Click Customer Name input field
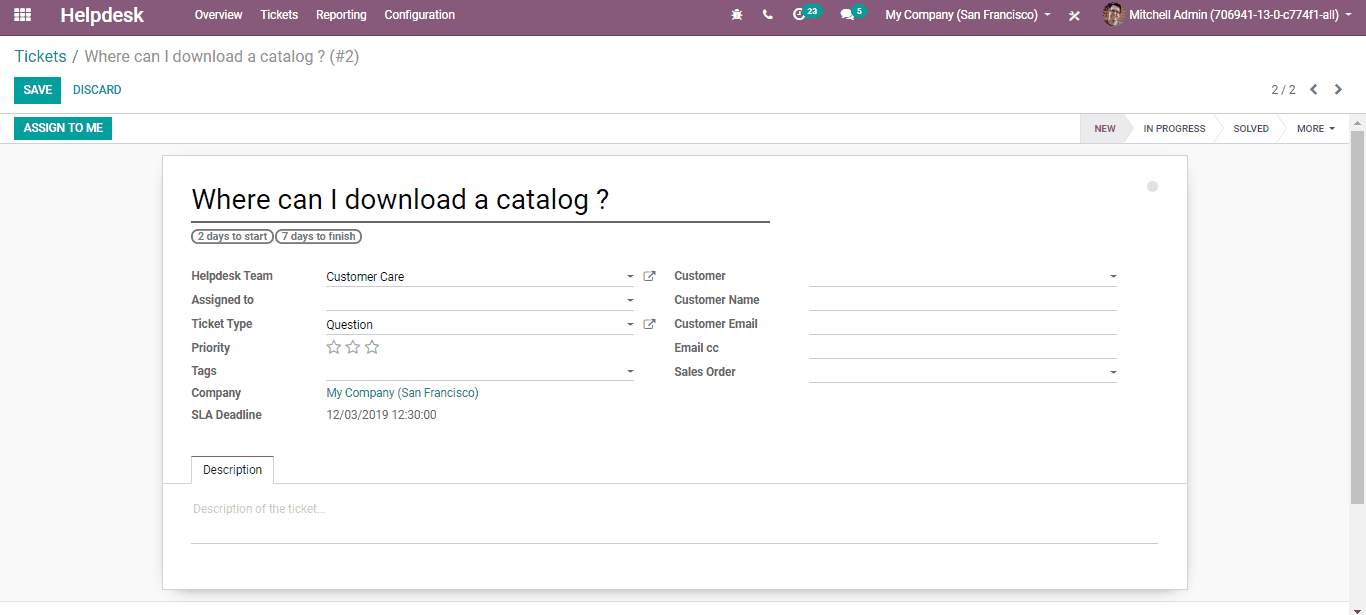Viewport: 1366px width, 615px height. tap(962, 300)
